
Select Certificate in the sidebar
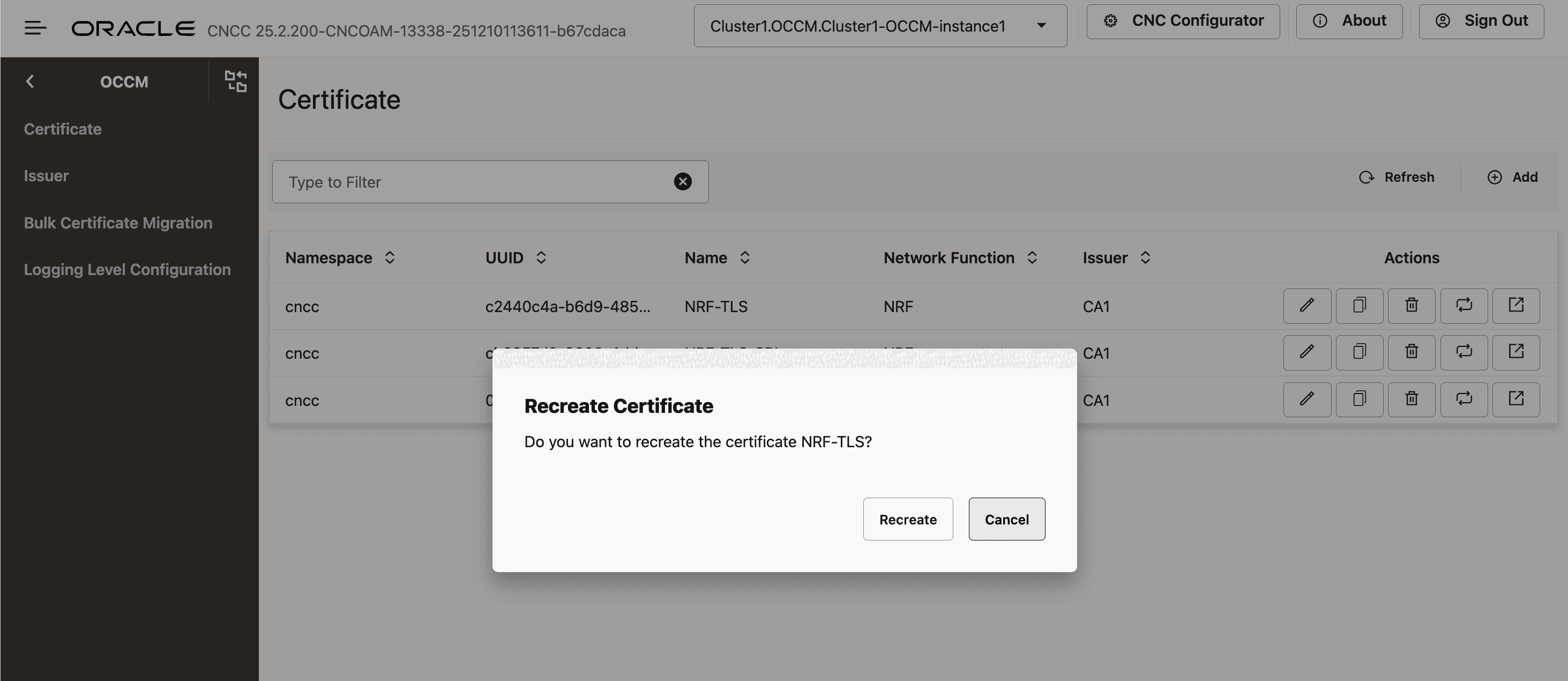click(63, 129)
